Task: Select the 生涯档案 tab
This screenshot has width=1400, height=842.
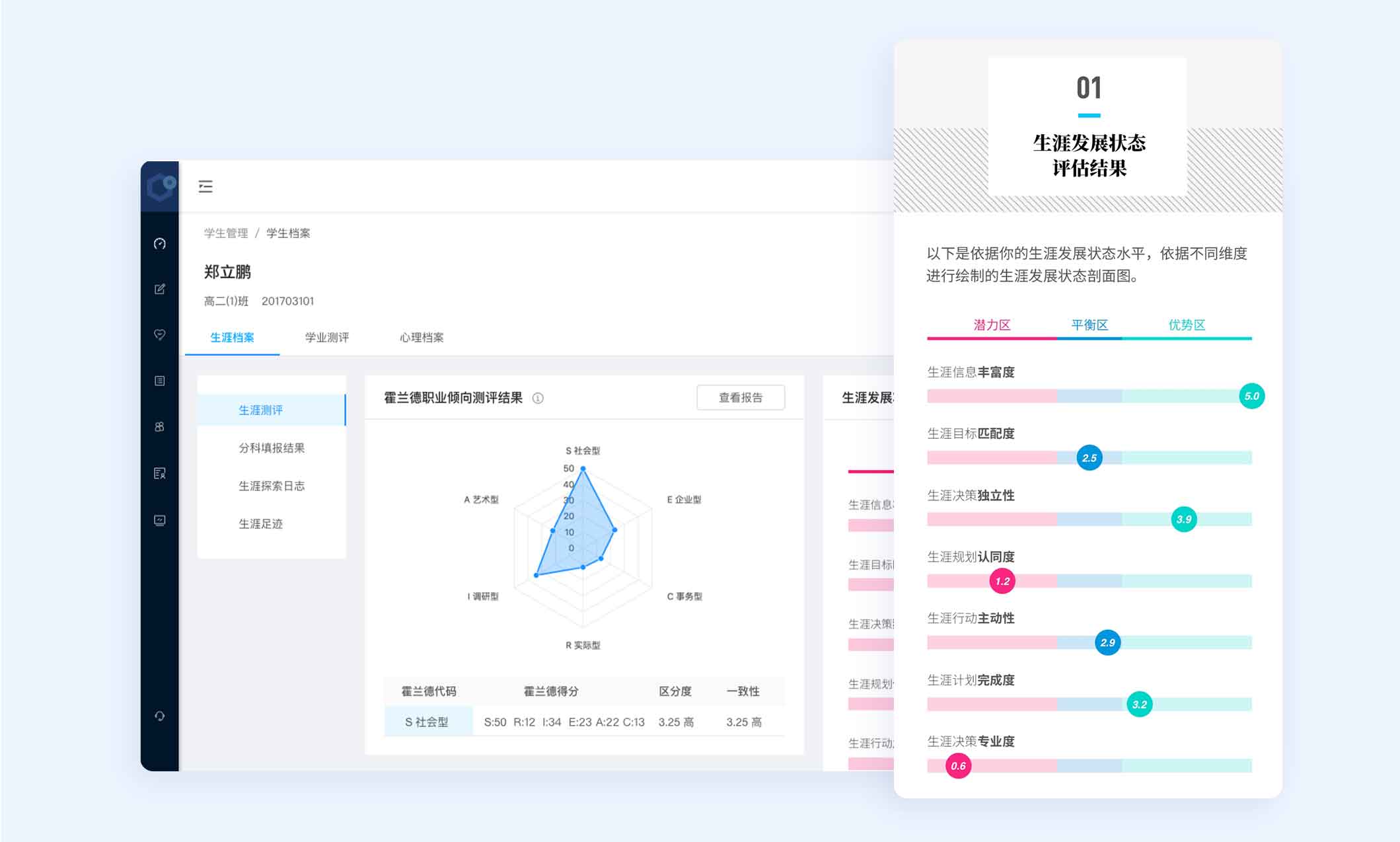Action: click(232, 338)
